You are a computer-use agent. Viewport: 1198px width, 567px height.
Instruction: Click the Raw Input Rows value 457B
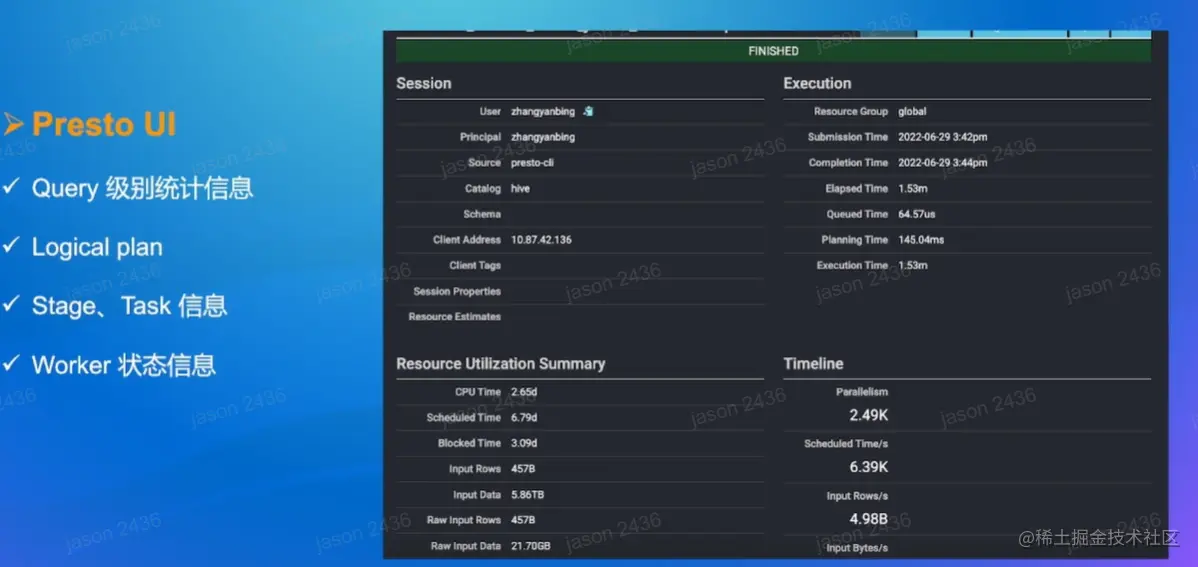tap(523, 520)
